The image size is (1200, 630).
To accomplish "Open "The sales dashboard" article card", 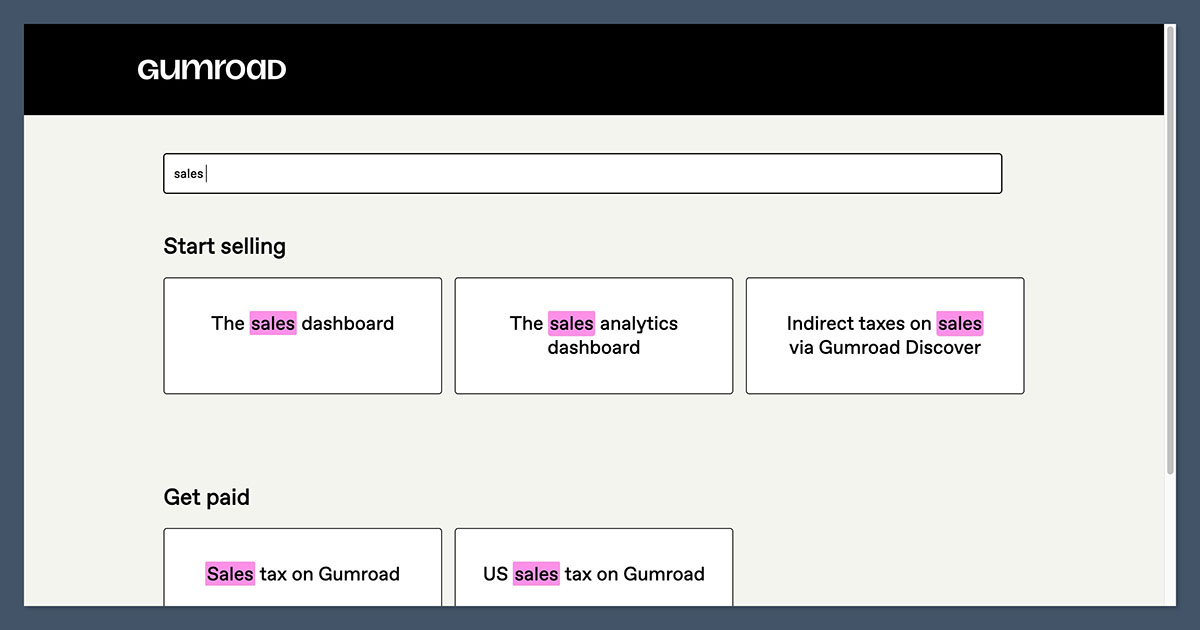I will tap(302, 336).
